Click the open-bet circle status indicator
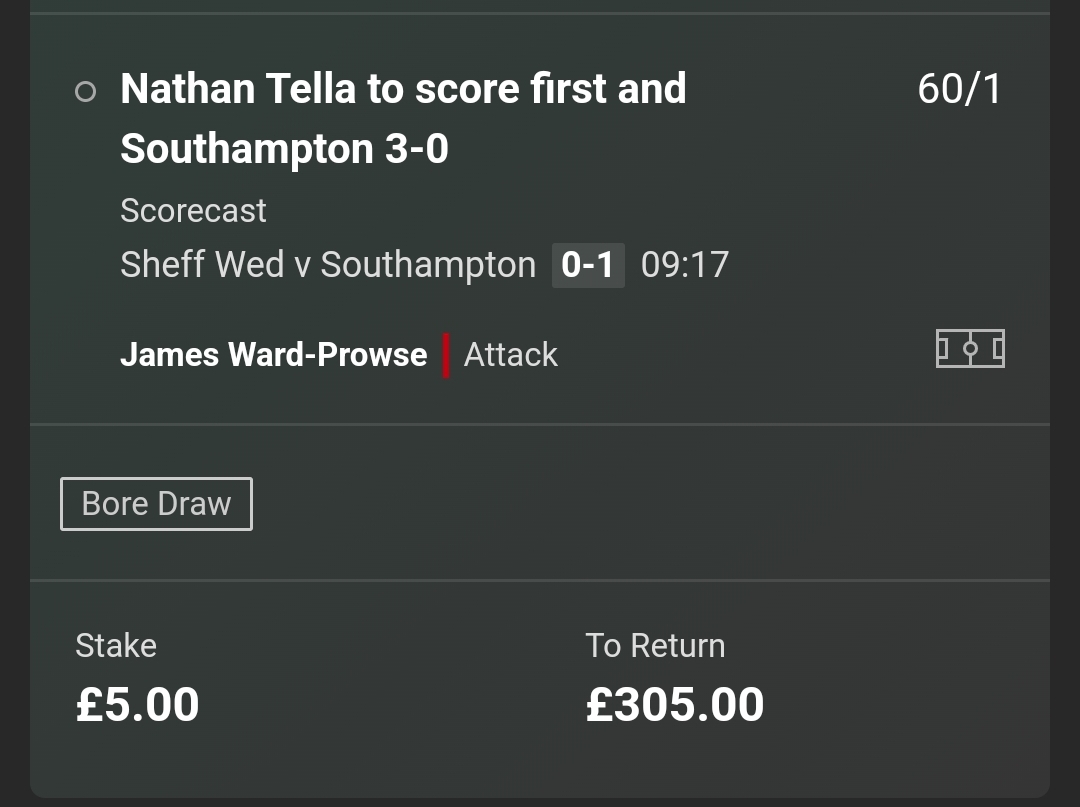 click(86, 92)
